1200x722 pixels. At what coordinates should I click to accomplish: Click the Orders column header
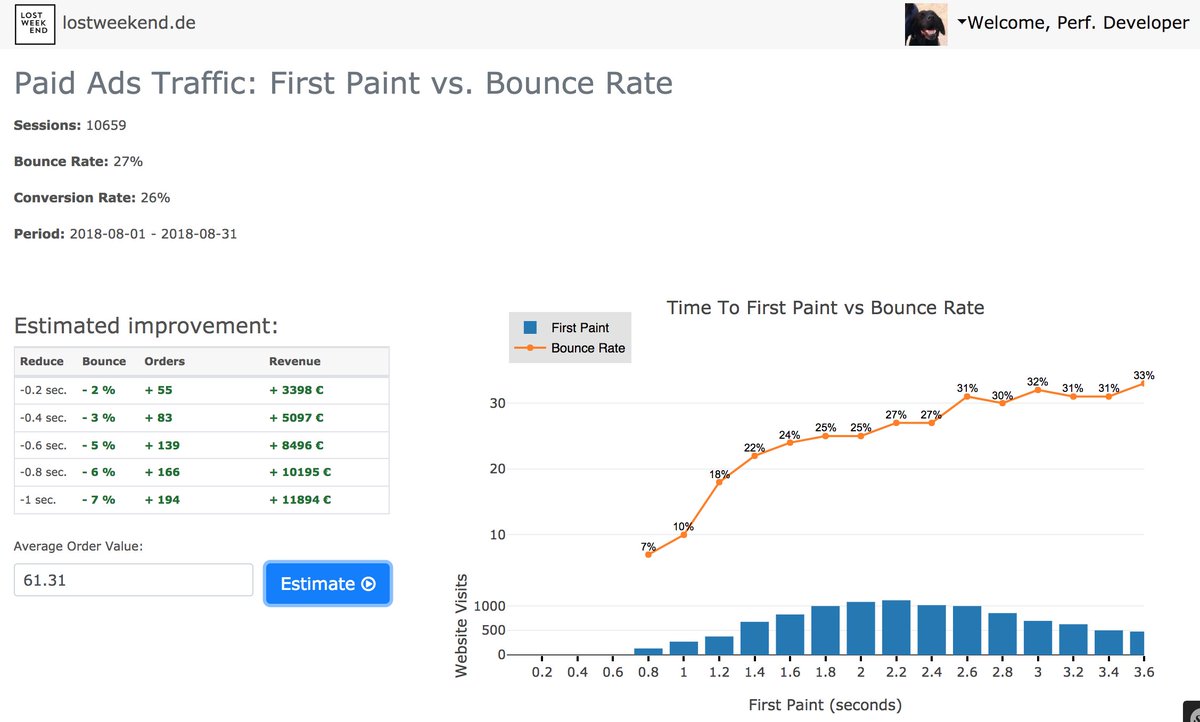[x=164, y=361]
